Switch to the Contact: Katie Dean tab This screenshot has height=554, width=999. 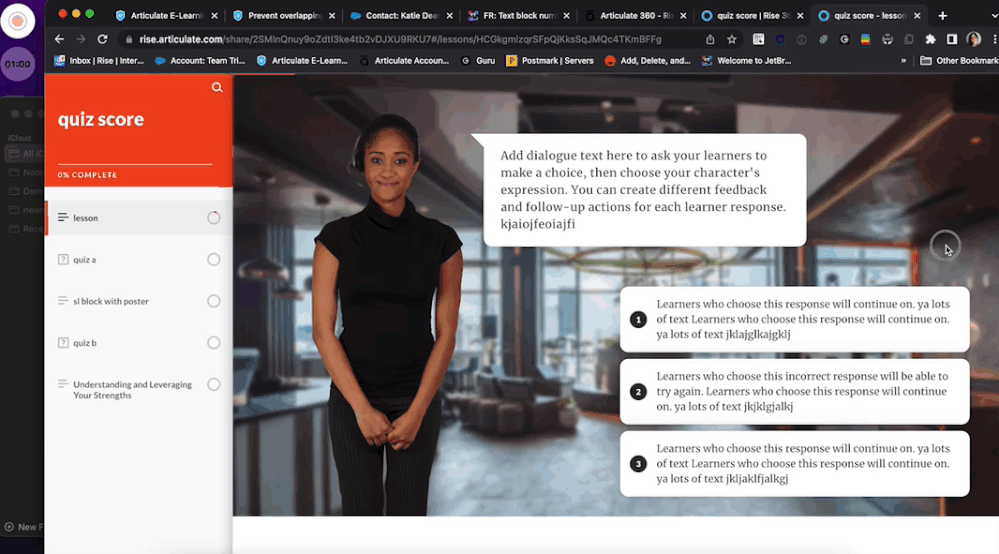pyautogui.click(x=400, y=15)
